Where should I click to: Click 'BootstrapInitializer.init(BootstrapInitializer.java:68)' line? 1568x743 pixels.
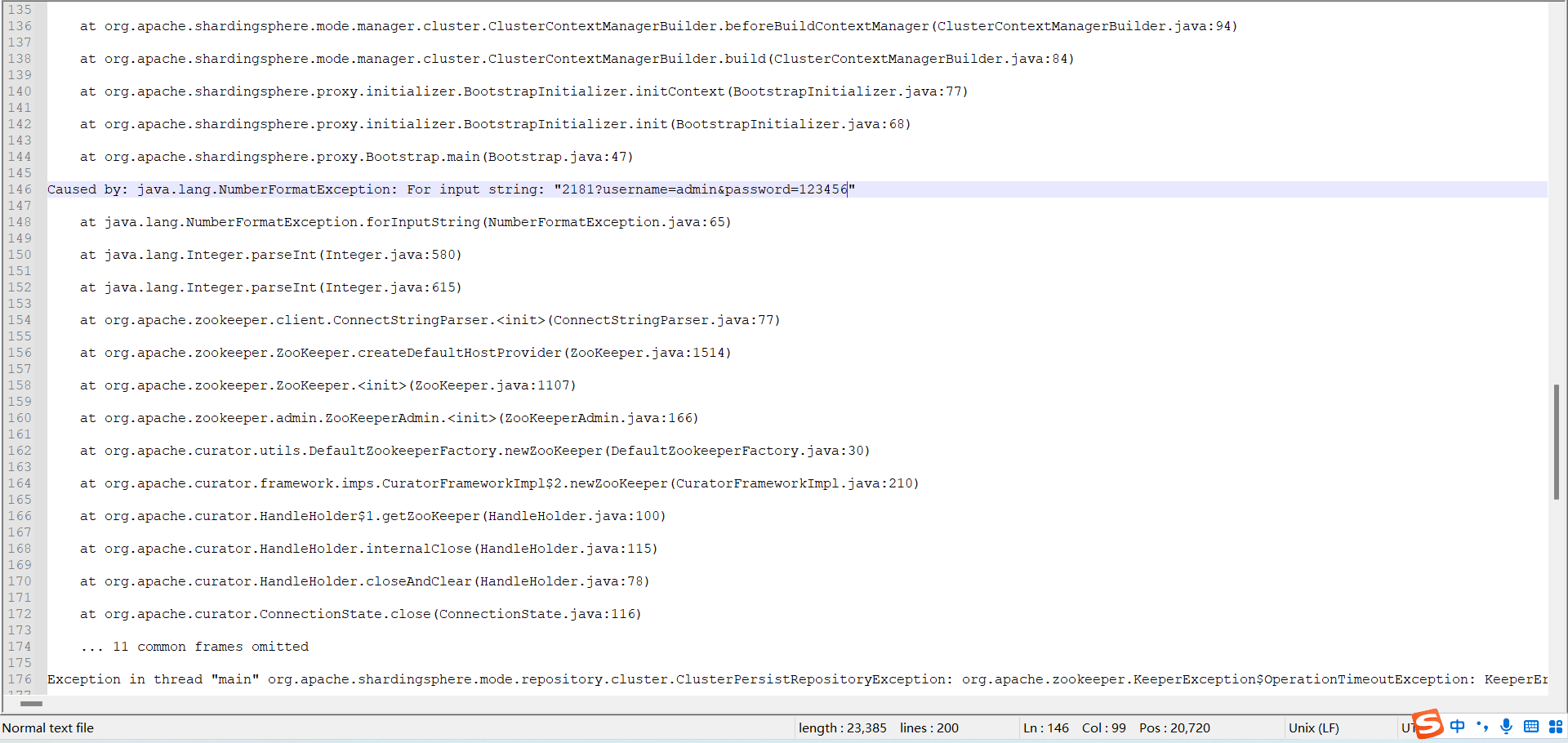click(495, 124)
